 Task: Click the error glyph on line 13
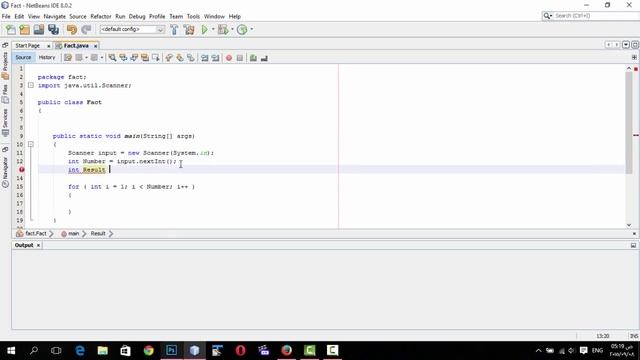click(x=21, y=169)
